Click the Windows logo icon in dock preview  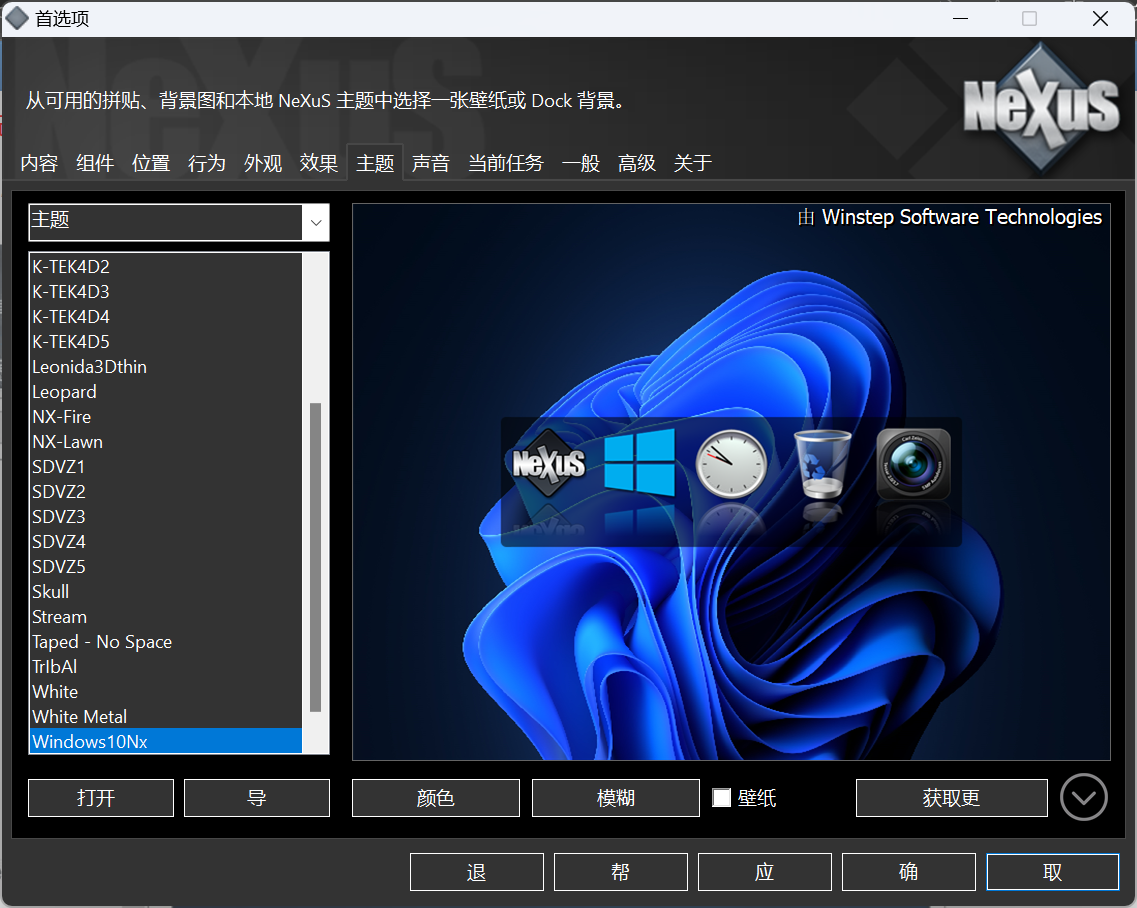pyautogui.click(x=639, y=463)
